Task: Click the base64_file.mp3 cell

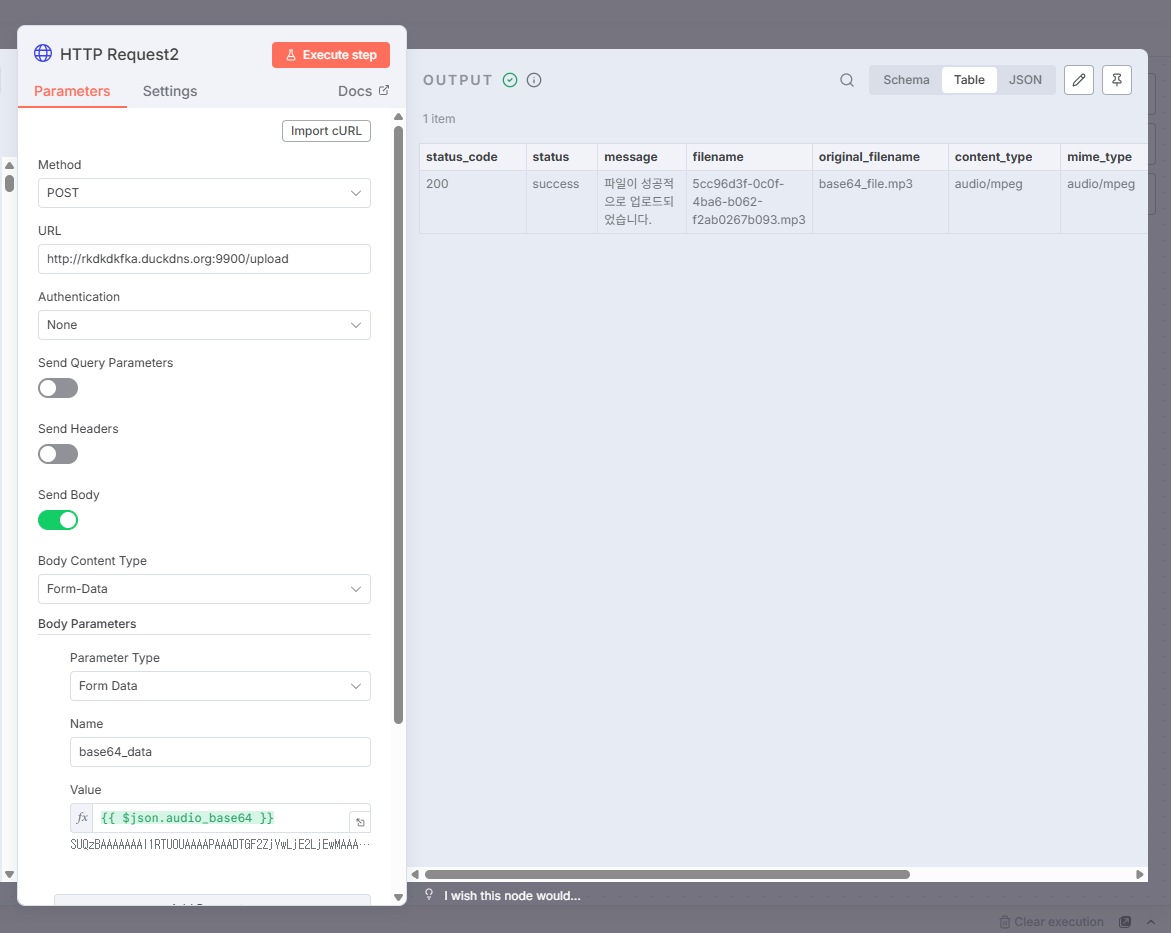Action: (x=880, y=202)
